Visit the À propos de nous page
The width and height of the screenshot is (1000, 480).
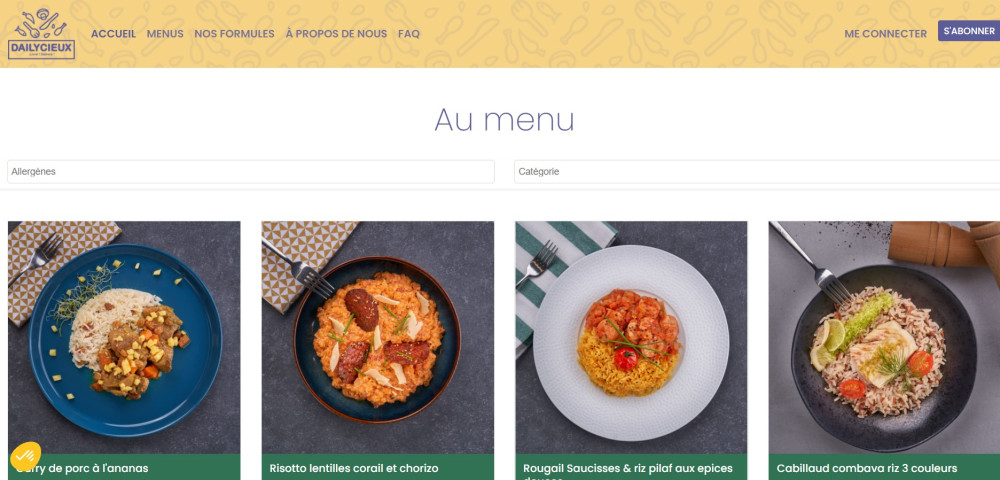pyautogui.click(x=336, y=34)
